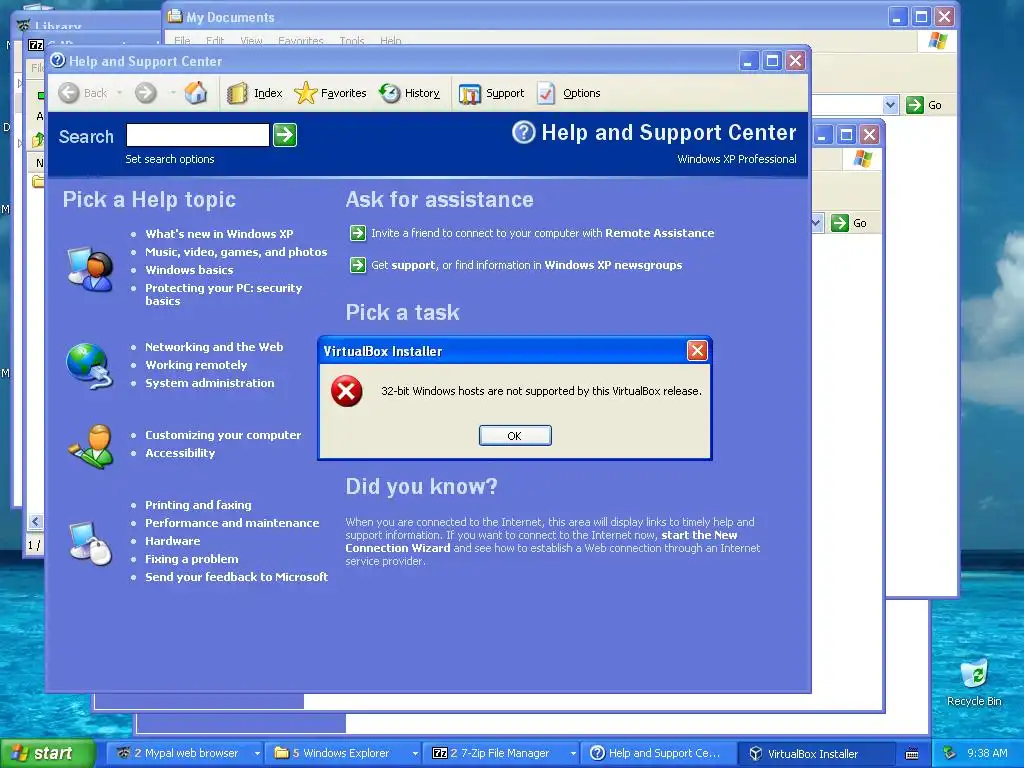Open Set search options link
Screen dimensions: 1024x768
[x=170, y=159]
